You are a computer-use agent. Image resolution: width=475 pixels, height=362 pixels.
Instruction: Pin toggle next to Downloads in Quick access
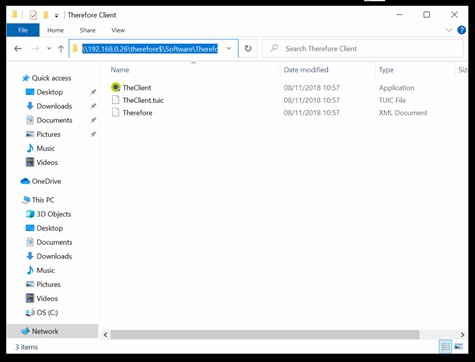pos(93,106)
